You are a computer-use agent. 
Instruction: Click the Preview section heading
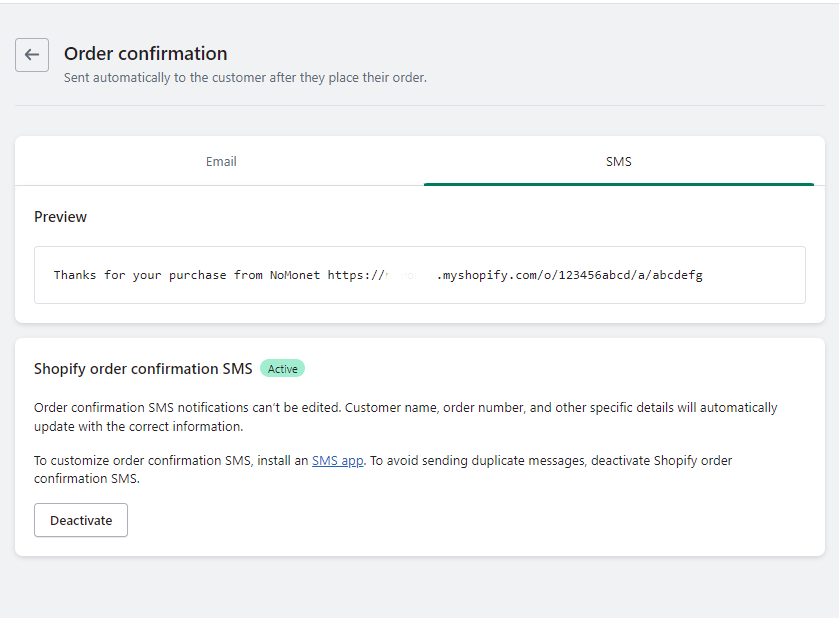pos(60,217)
